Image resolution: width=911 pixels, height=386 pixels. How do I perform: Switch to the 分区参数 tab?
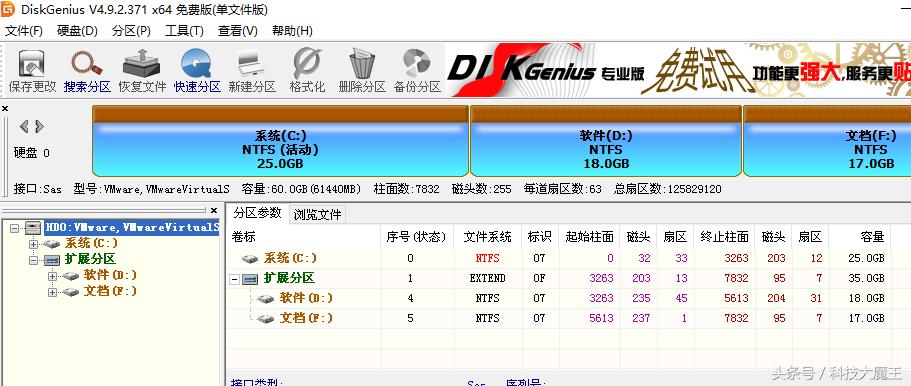tap(257, 213)
